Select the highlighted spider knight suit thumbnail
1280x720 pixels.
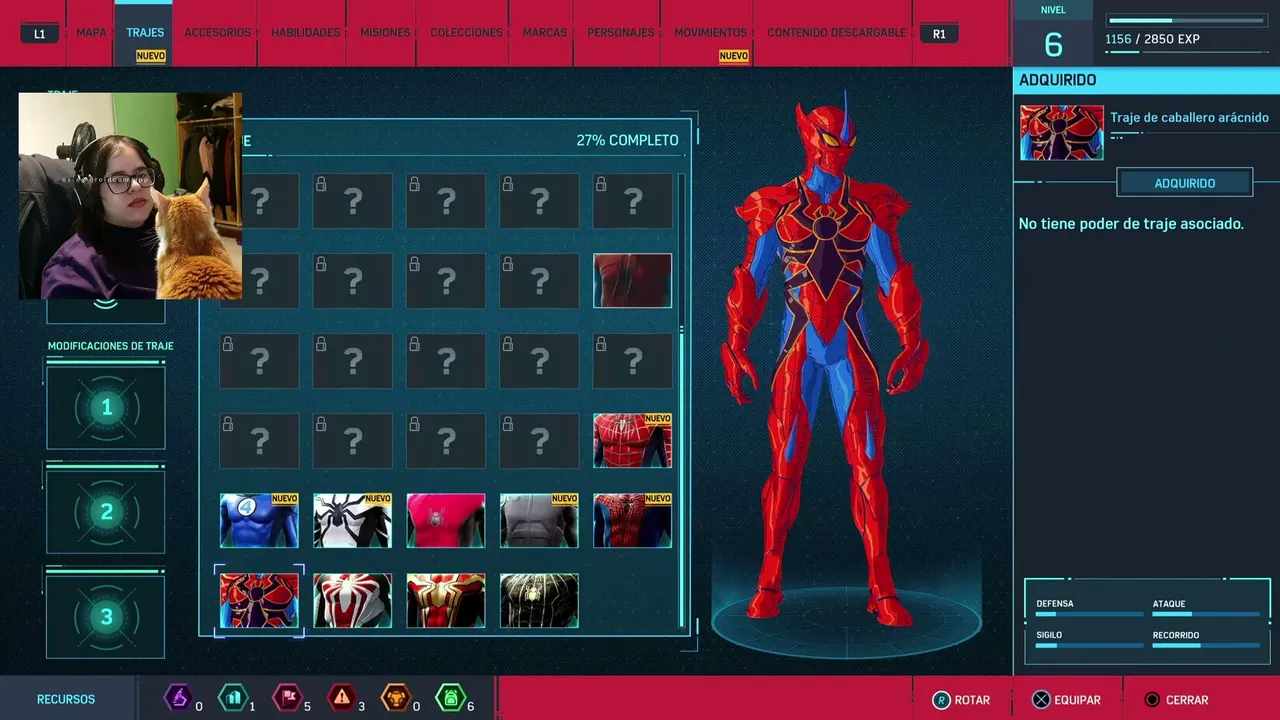coord(259,600)
